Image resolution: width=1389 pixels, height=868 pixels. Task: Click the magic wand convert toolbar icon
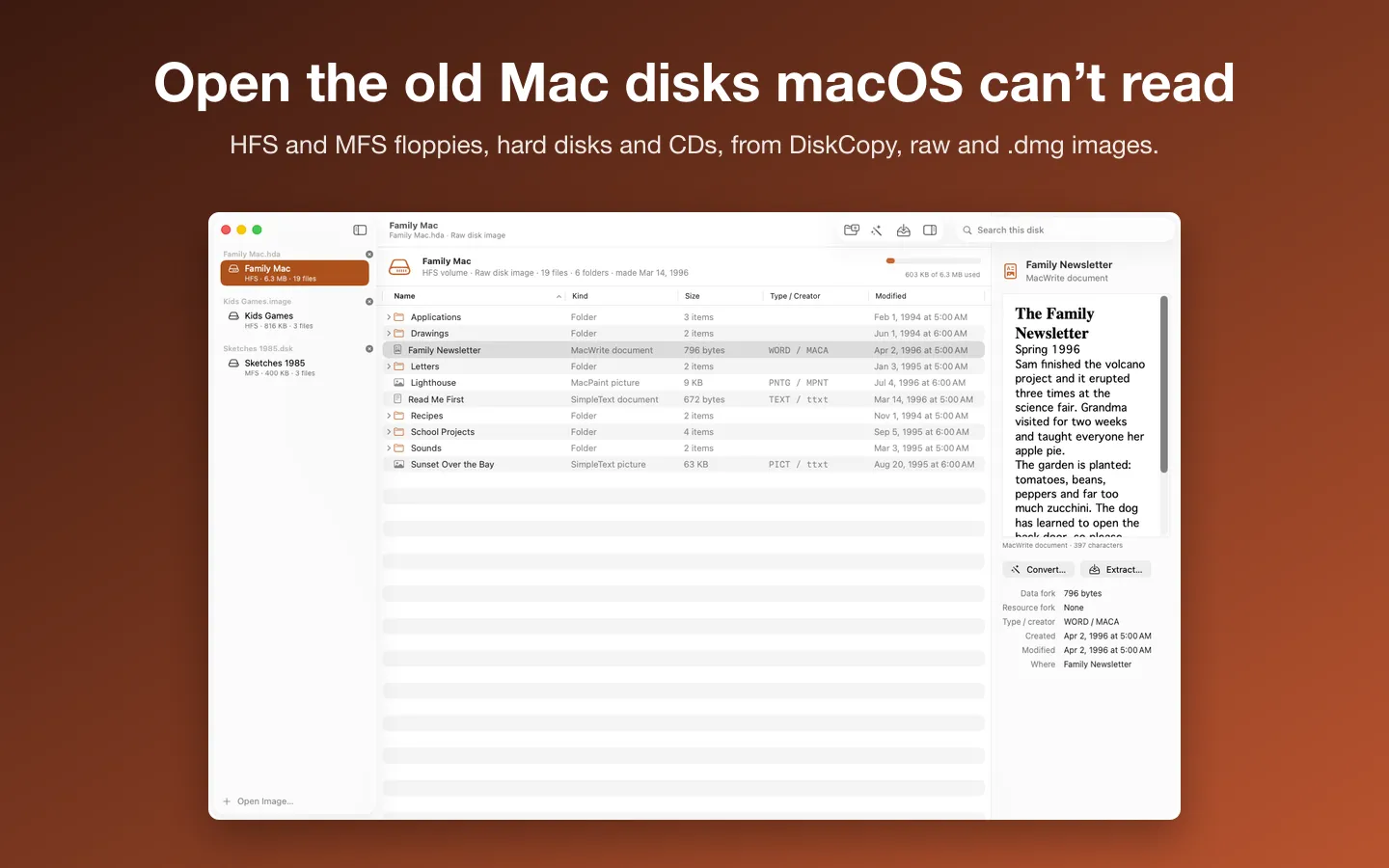point(877,231)
